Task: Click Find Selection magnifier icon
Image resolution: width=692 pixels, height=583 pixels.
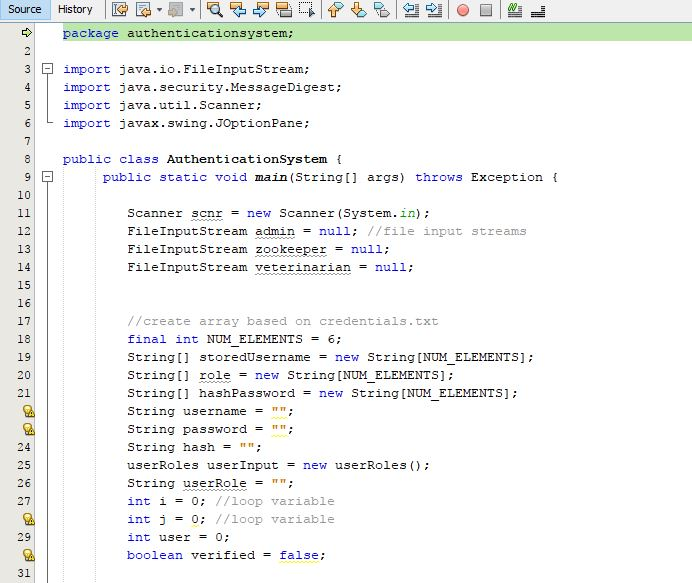Action: pyautogui.click(x=215, y=9)
